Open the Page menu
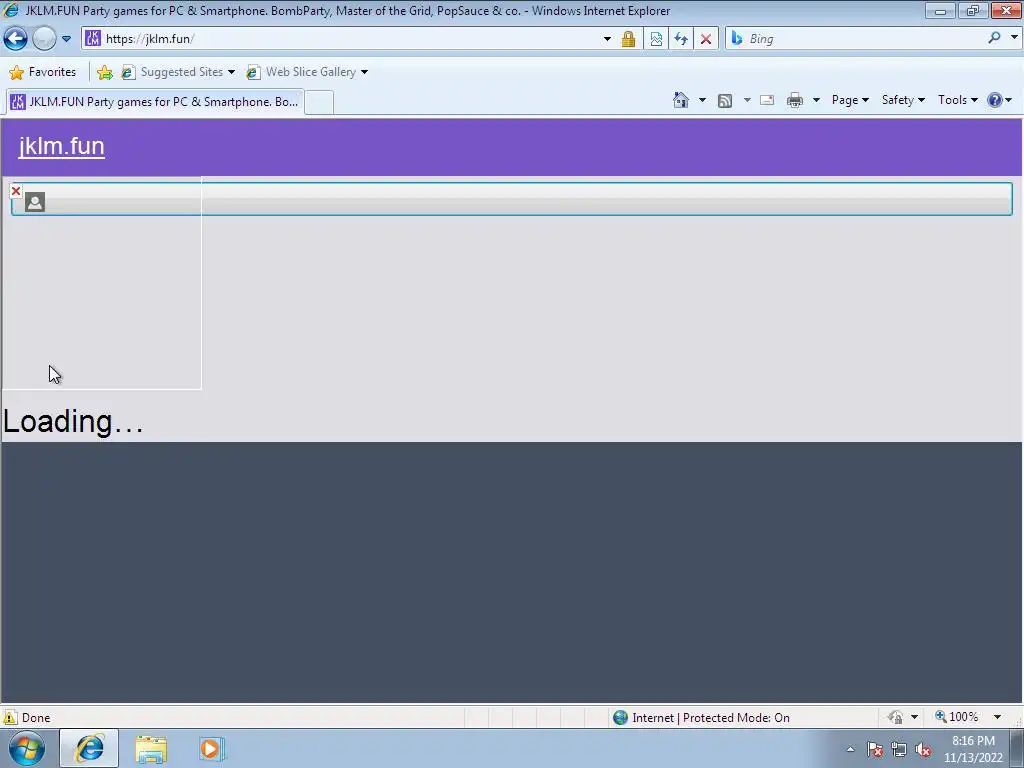 (850, 100)
